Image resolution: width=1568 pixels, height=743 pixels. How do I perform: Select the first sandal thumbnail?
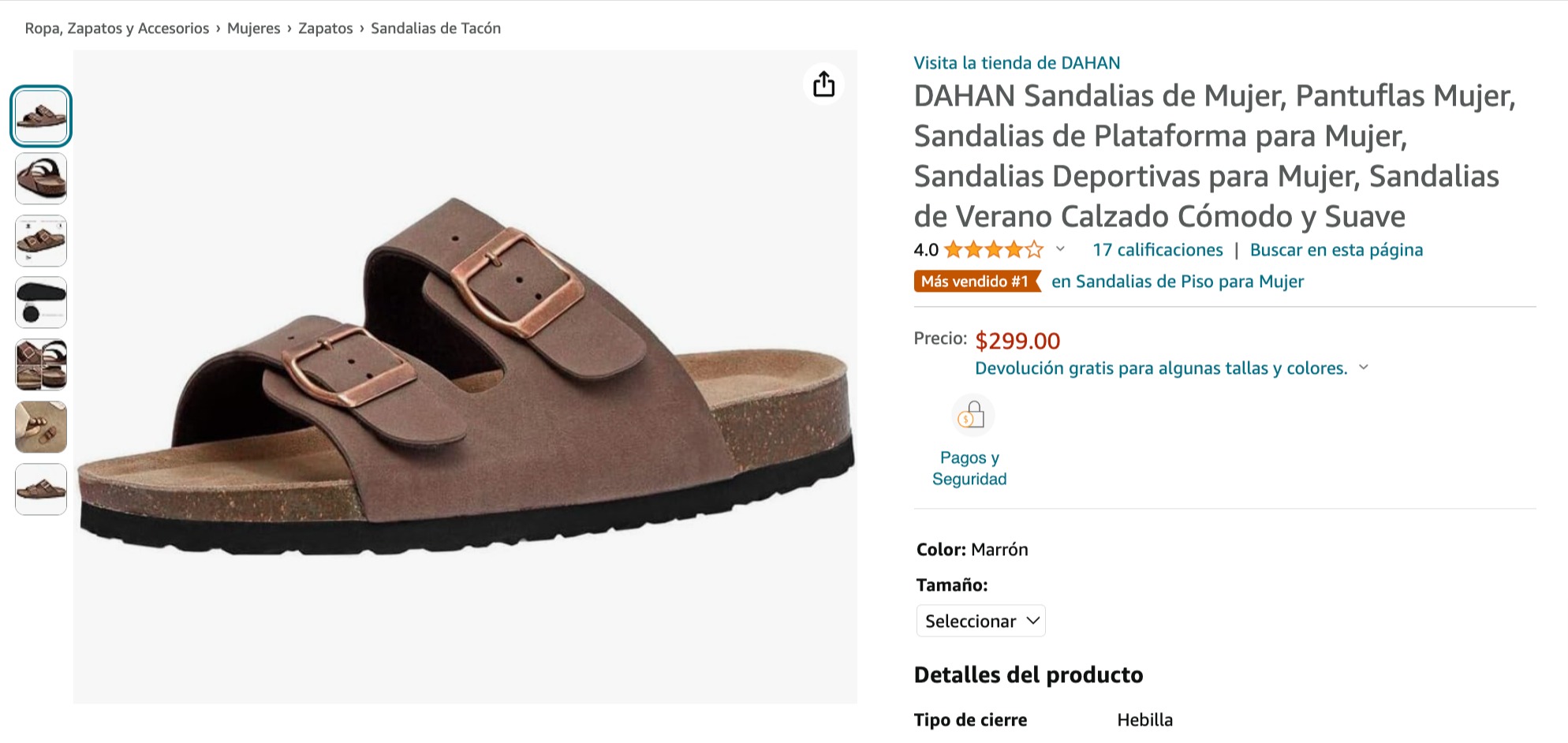tap(41, 117)
